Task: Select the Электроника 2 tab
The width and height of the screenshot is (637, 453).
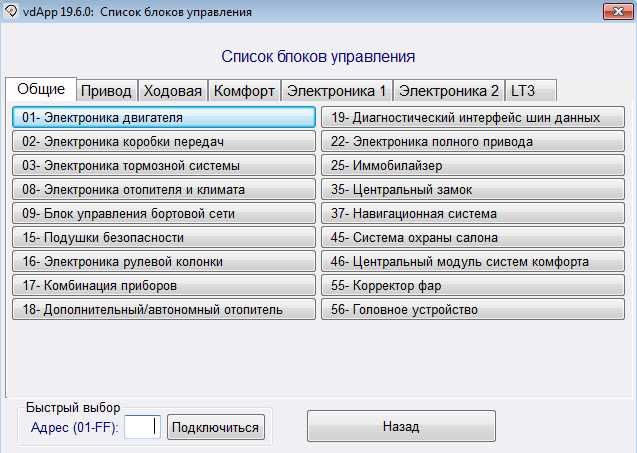Action: (449, 91)
